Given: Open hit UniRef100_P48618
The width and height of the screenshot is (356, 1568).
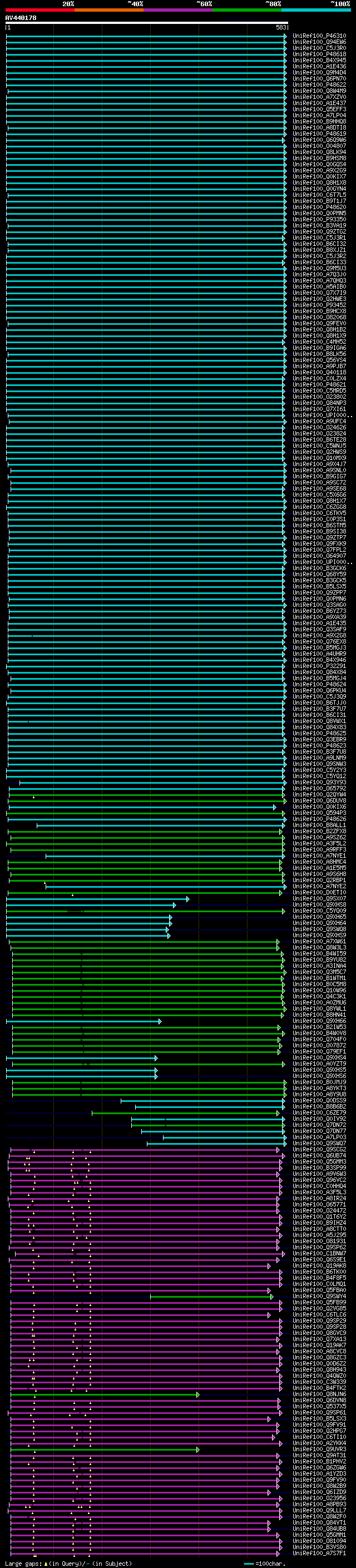Looking at the screenshot, I should (319, 54).
